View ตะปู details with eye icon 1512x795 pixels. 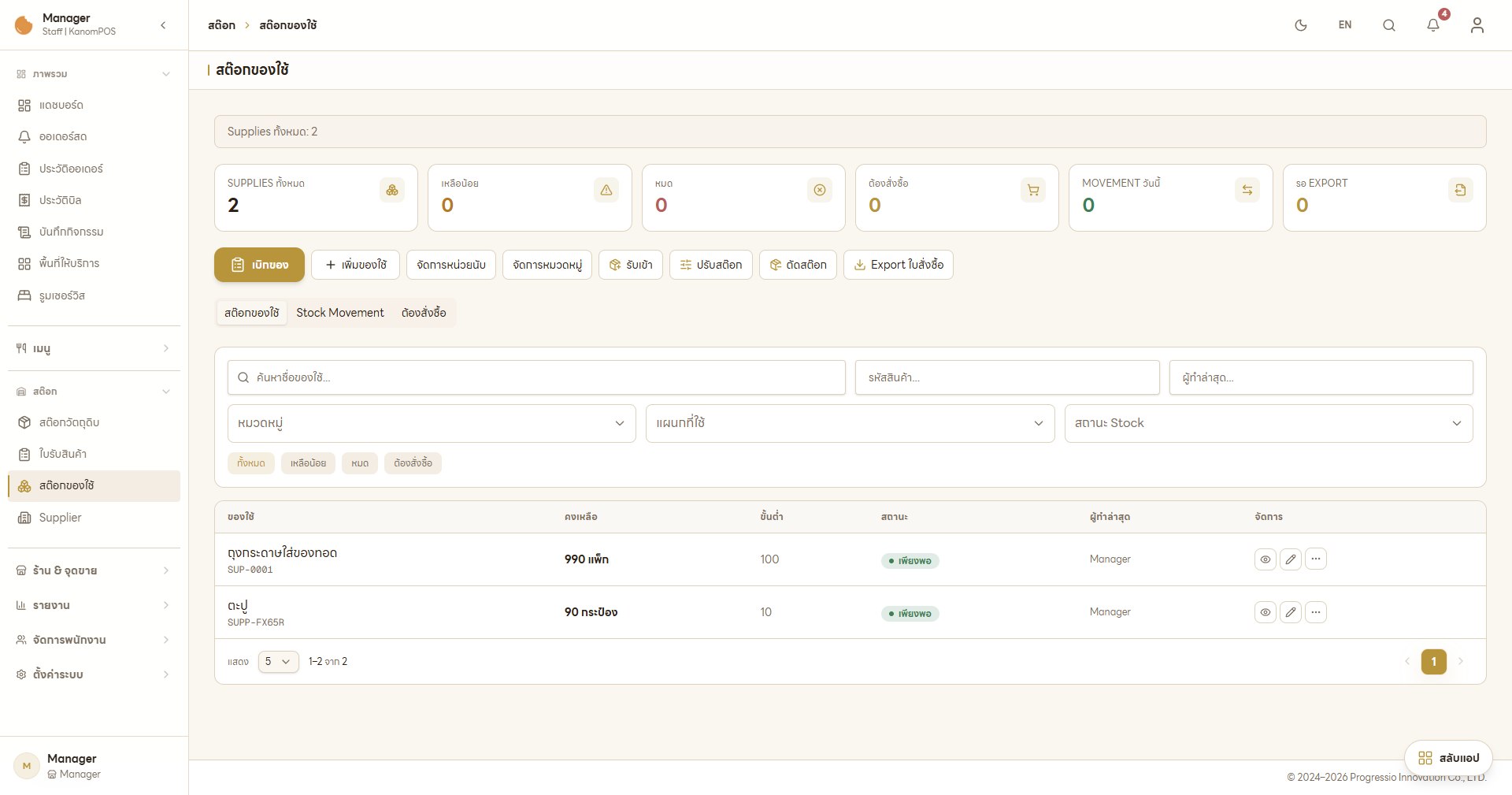1266,612
